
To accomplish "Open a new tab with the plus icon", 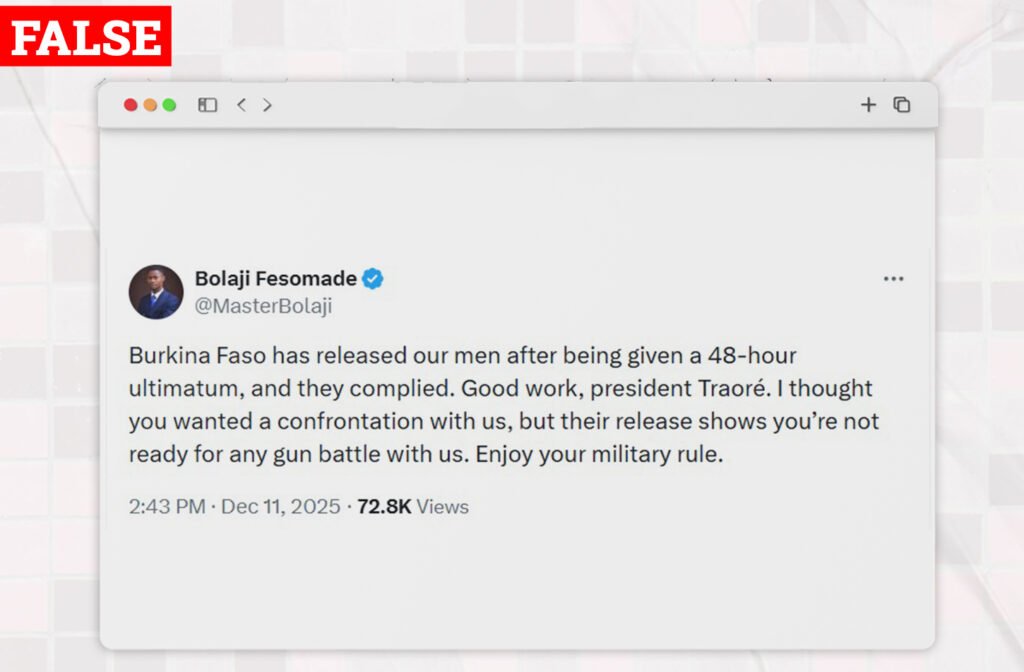I will pos(868,105).
